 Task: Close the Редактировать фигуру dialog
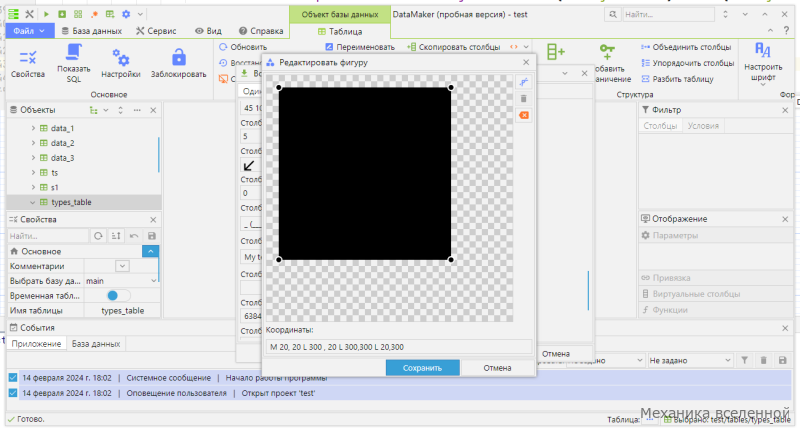[526, 62]
